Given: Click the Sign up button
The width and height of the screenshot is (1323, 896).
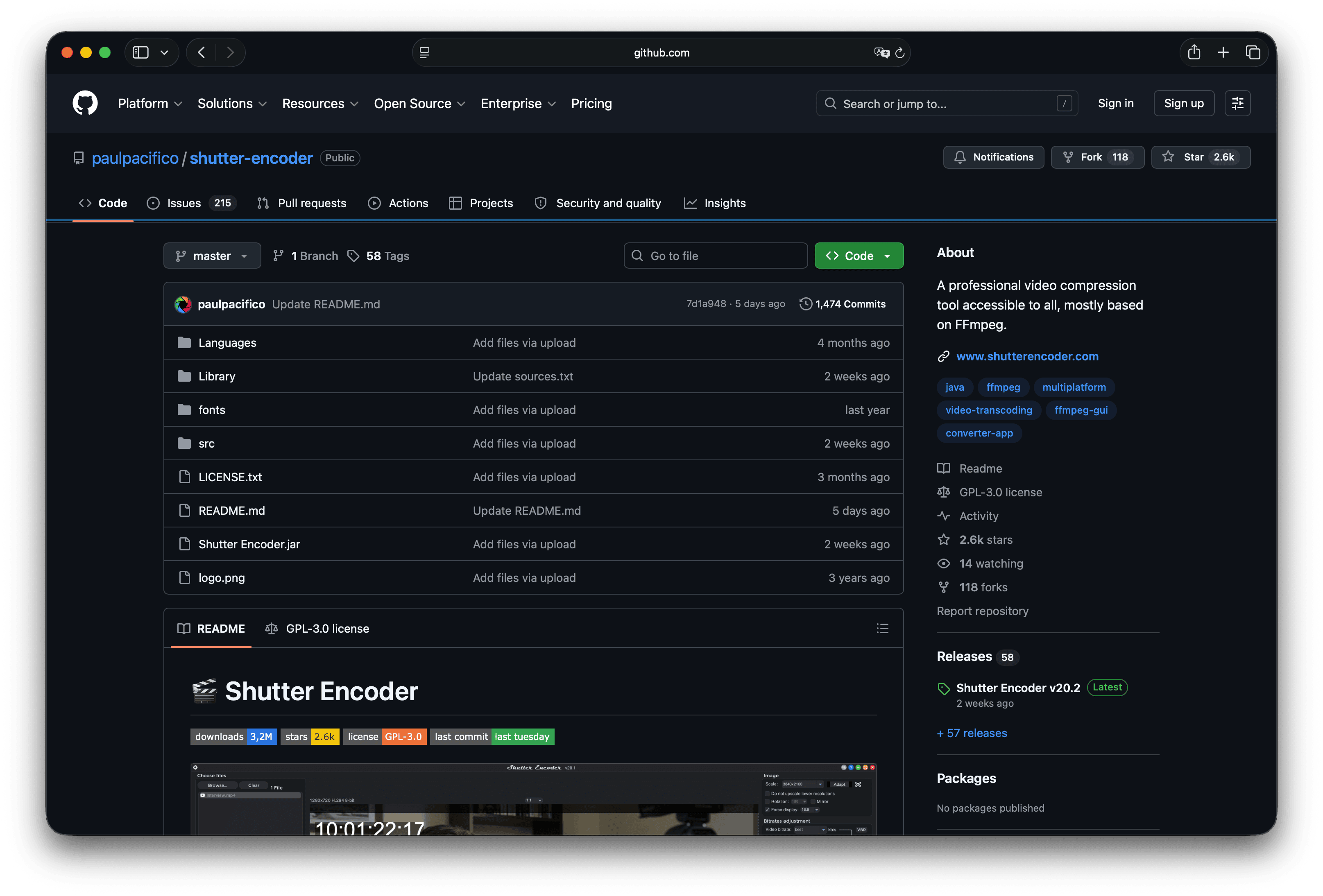Looking at the screenshot, I should pos(1183,103).
